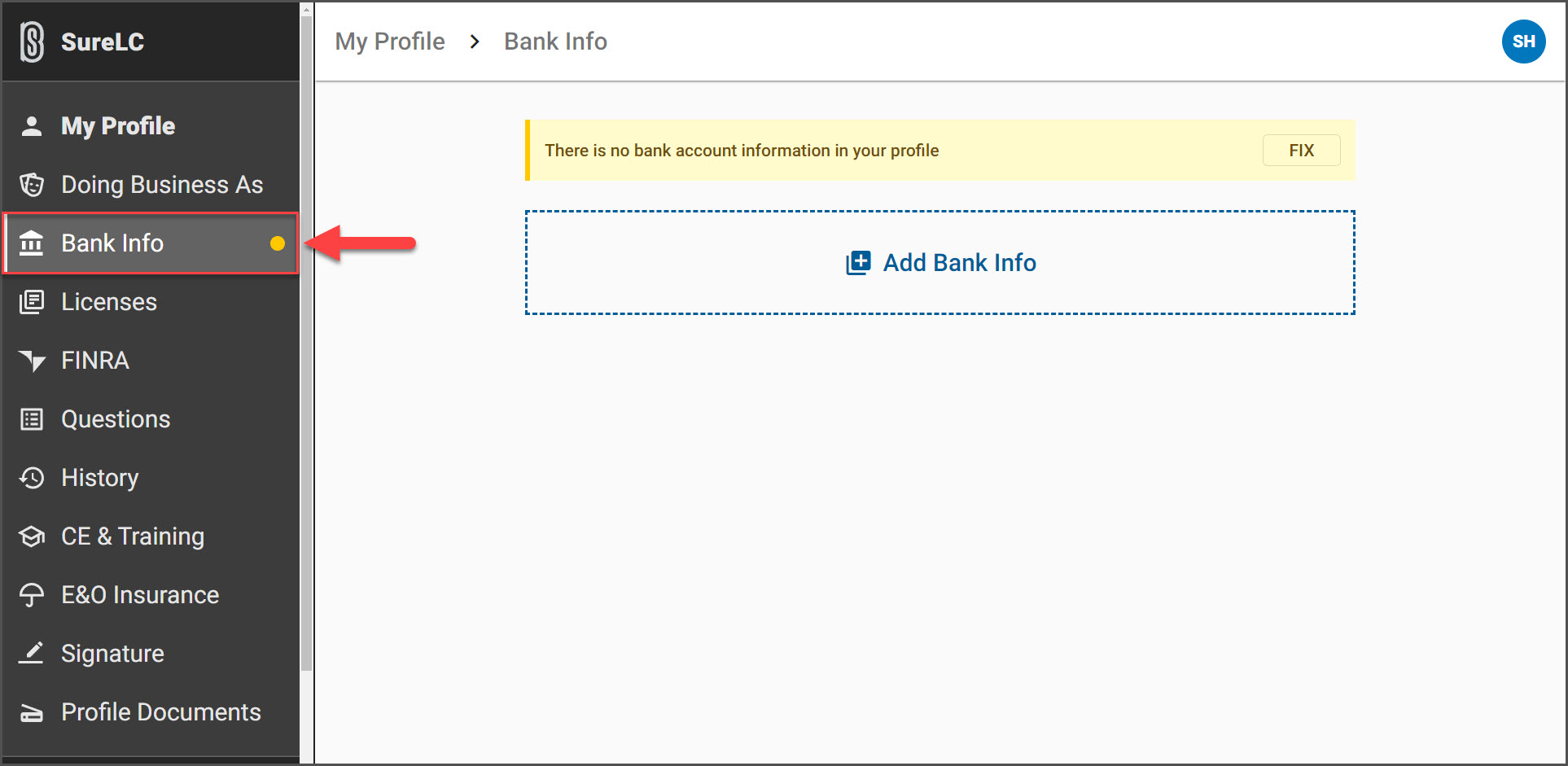The image size is (1568, 766).
Task: Open the Licenses section
Action: tap(151, 302)
